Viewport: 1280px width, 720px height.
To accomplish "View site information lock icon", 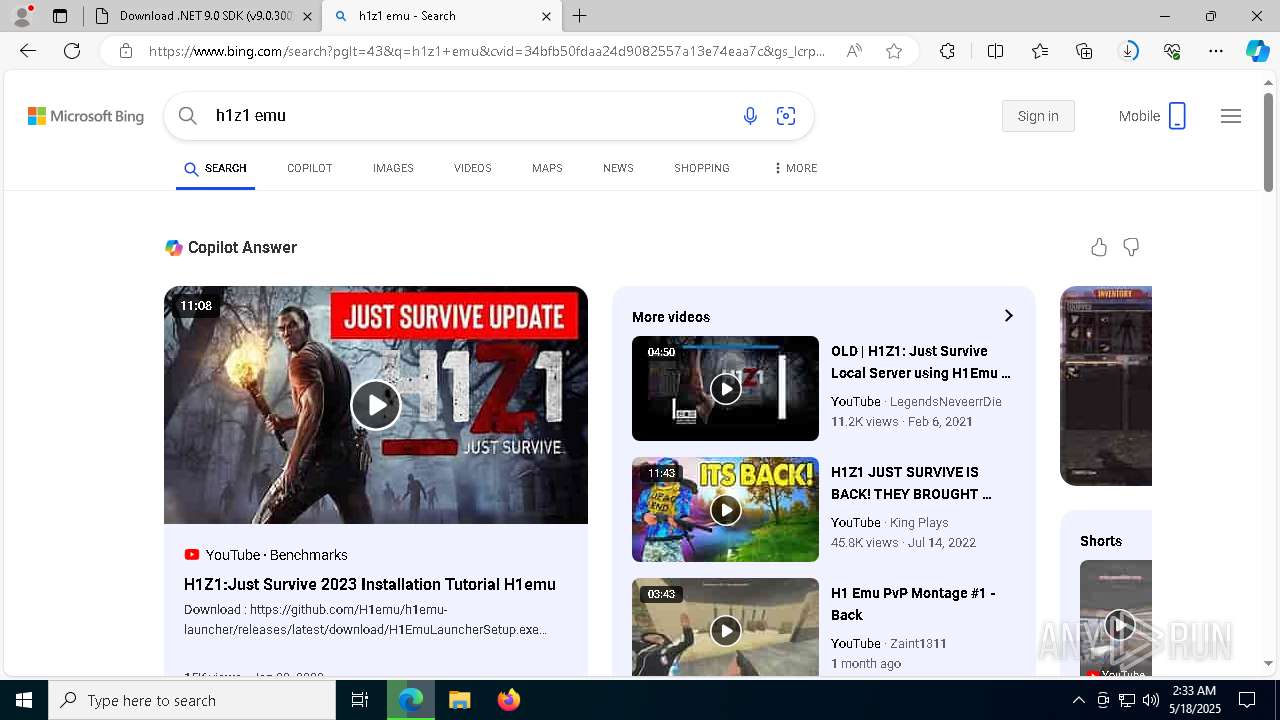I will [x=125, y=51].
